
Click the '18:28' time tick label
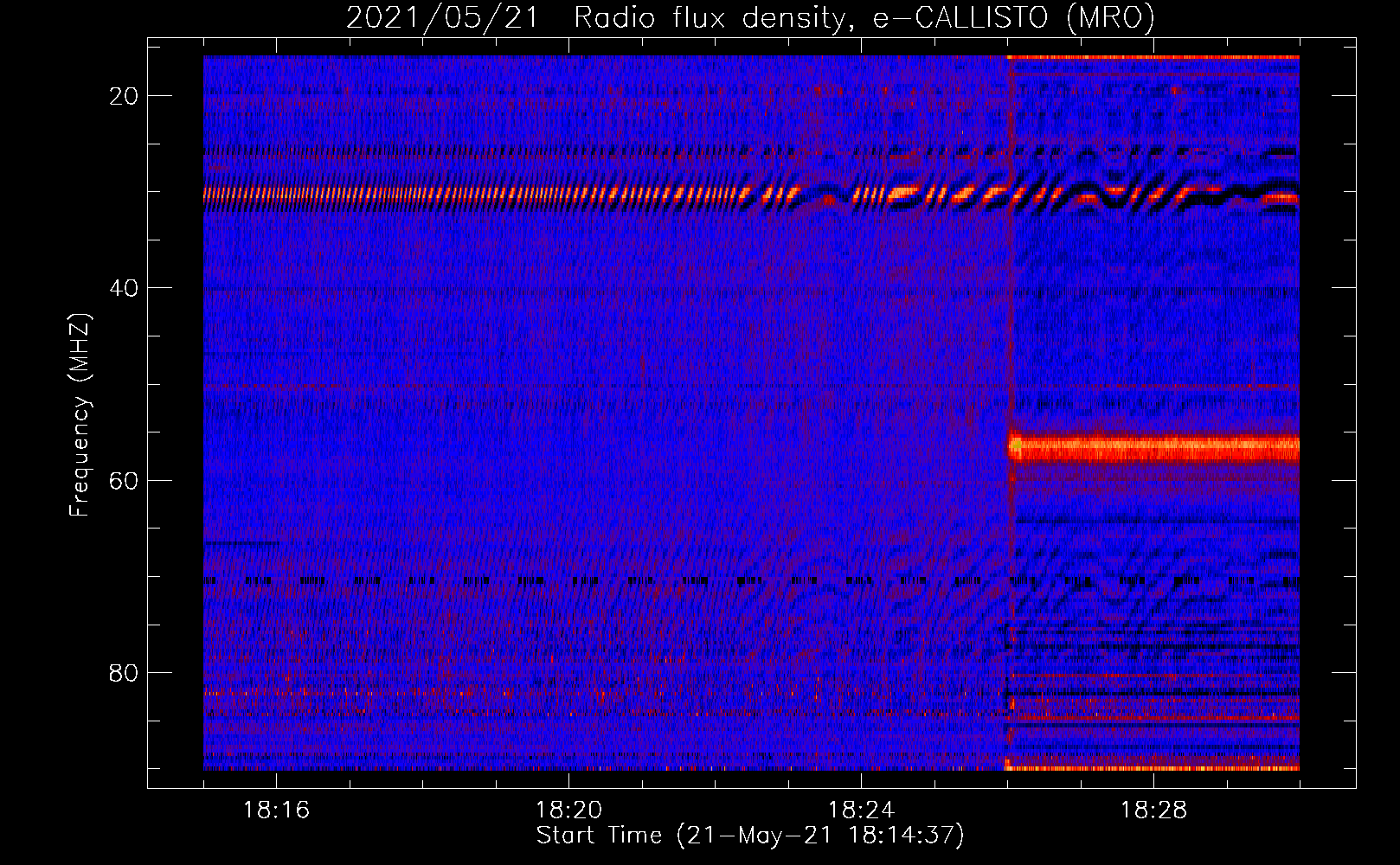(1153, 811)
